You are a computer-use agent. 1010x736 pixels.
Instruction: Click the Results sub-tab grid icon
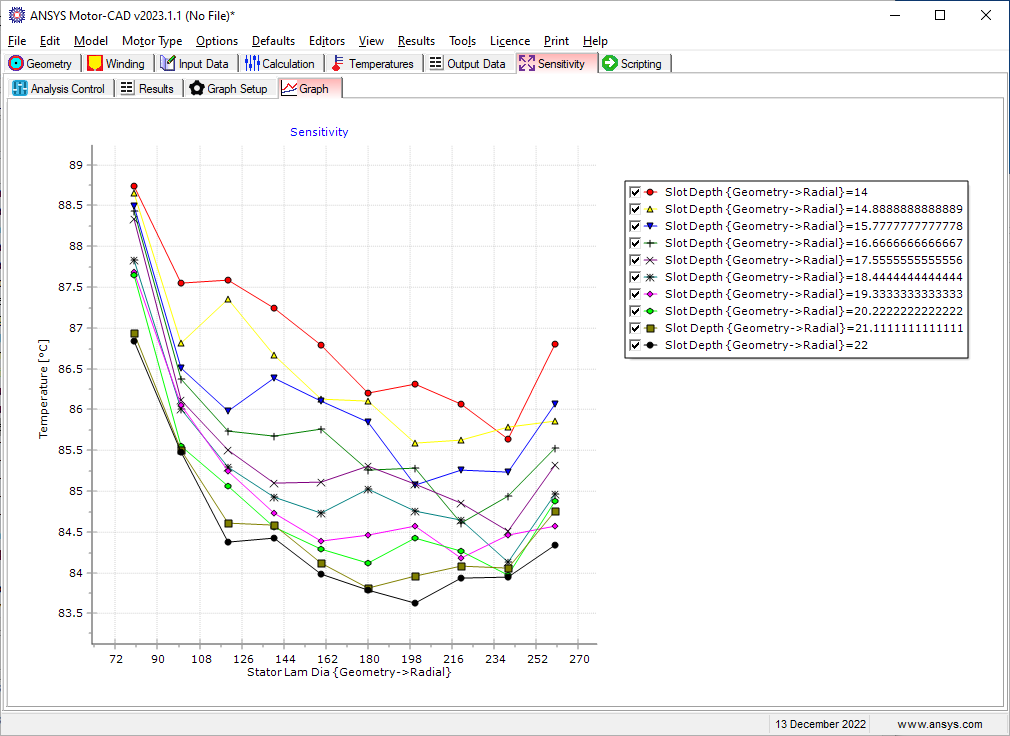(128, 88)
